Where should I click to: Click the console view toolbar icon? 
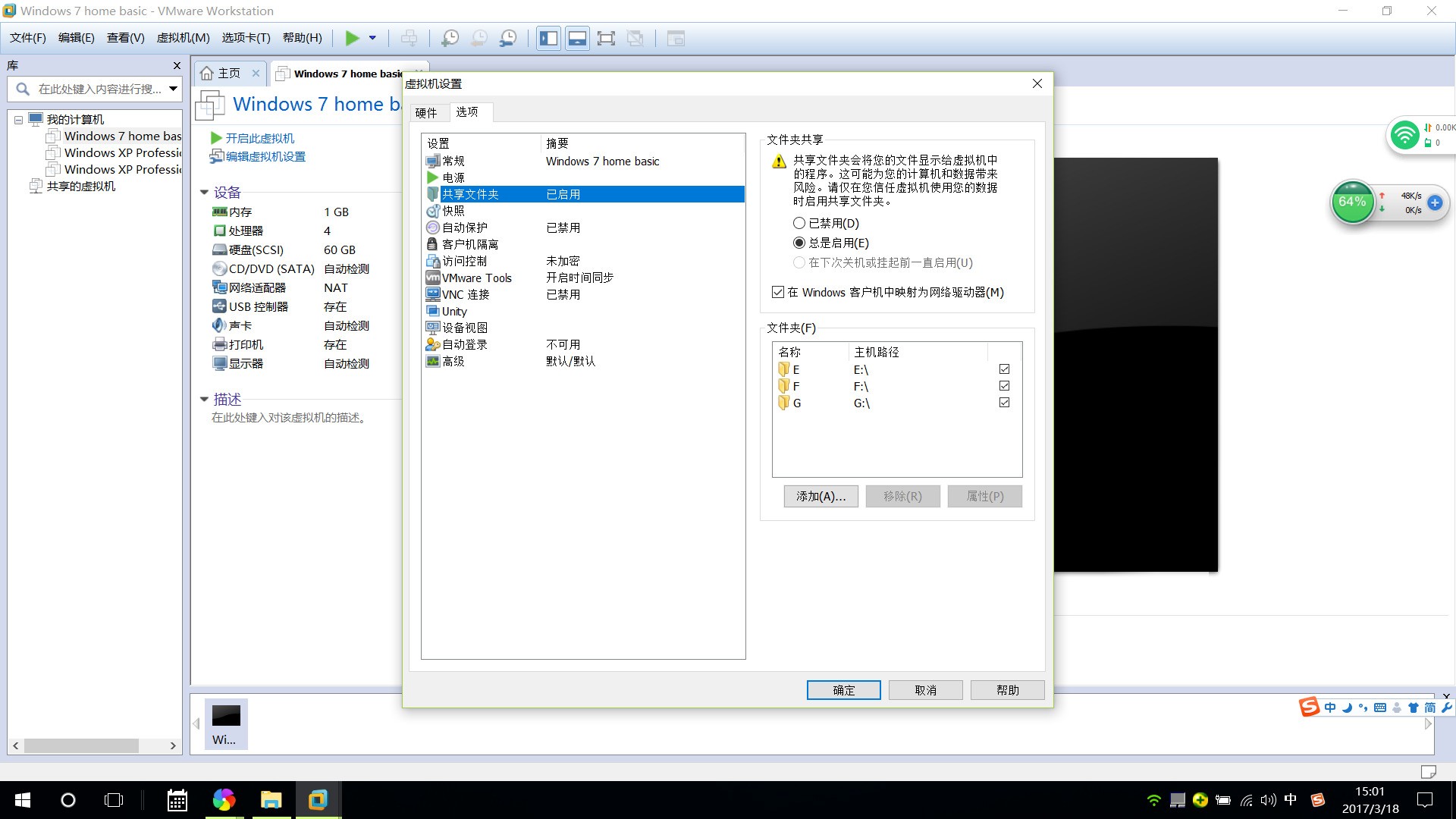pyautogui.click(x=676, y=38)
